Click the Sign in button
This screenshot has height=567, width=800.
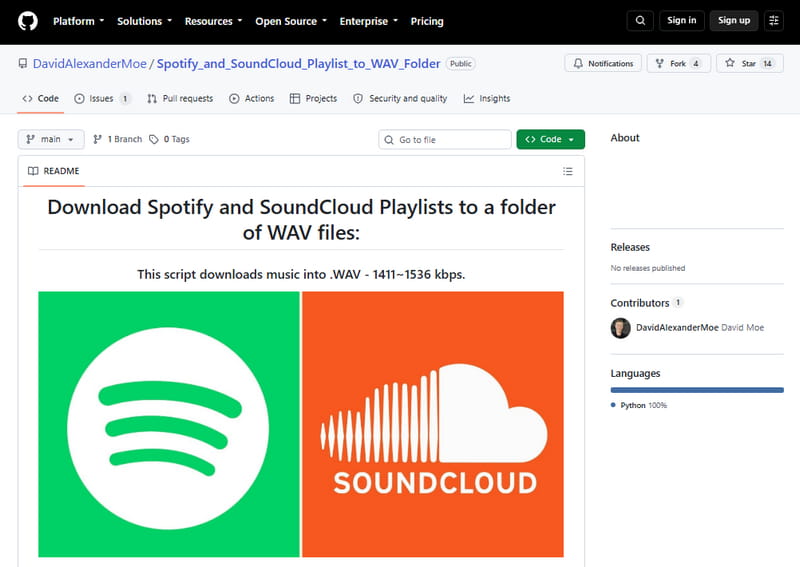[682, 20]
